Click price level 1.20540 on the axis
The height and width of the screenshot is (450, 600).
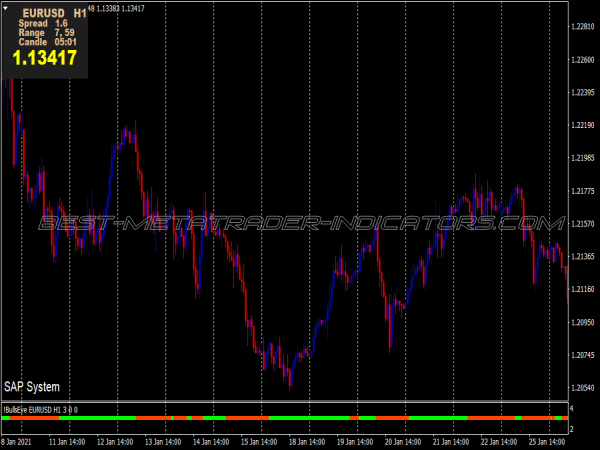583,388
